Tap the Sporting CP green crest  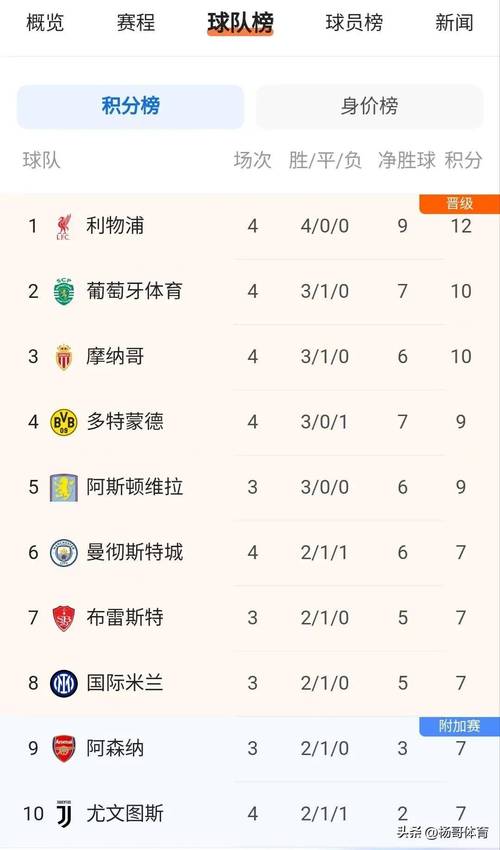click(64, 292)
